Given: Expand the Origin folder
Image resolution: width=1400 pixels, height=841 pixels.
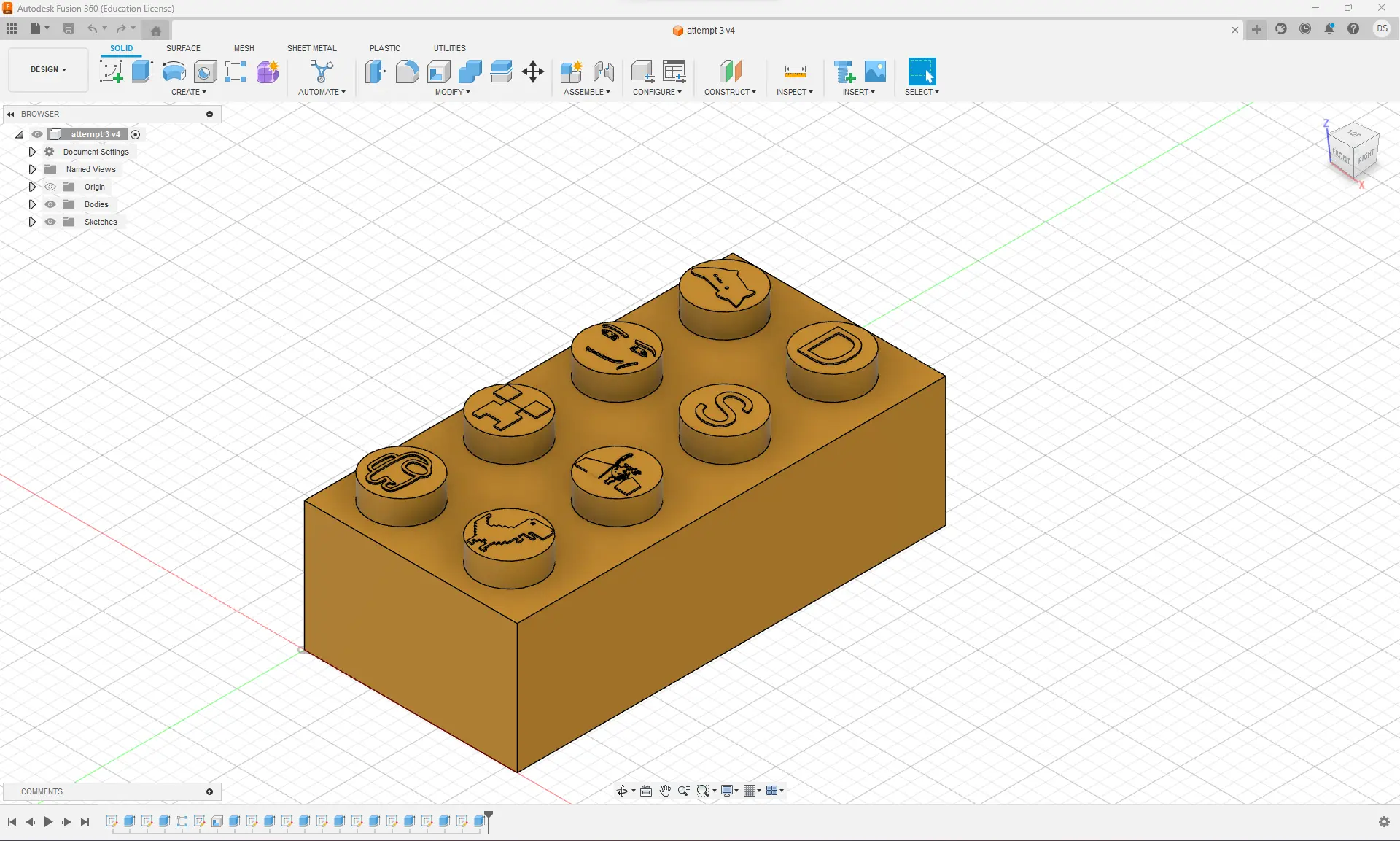Looking at the screenshot, I should [32, 187].
